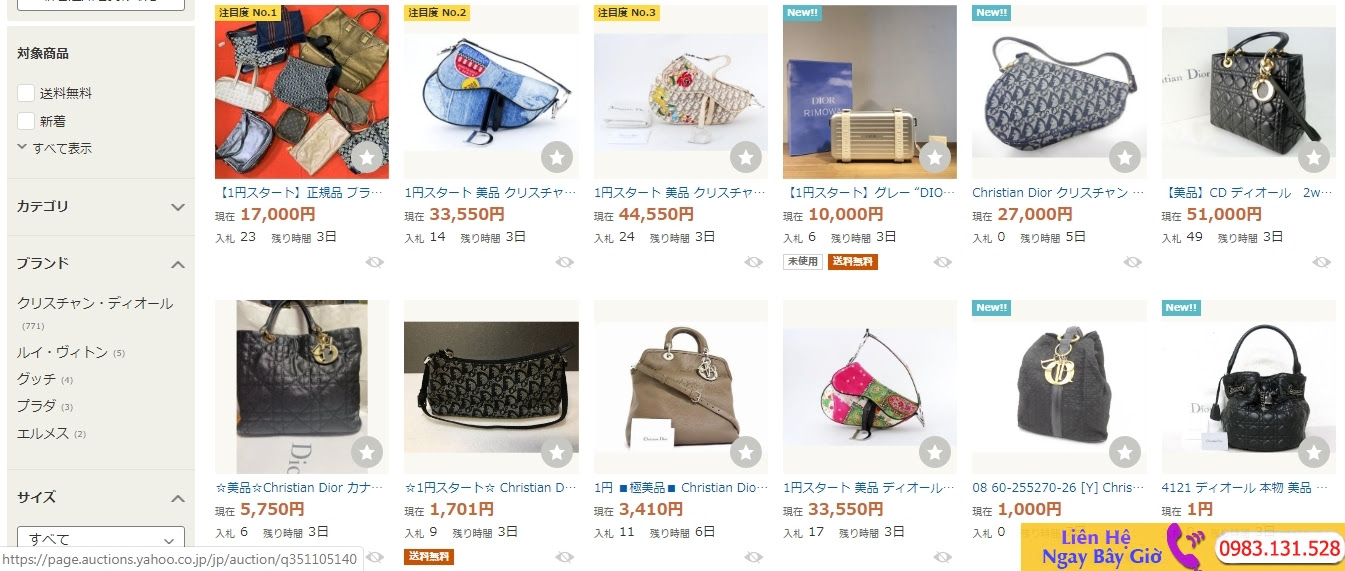Toggle the eye icon under 33,550円 denim bag
Screen dimensions: 1345x571
point(565,262)
